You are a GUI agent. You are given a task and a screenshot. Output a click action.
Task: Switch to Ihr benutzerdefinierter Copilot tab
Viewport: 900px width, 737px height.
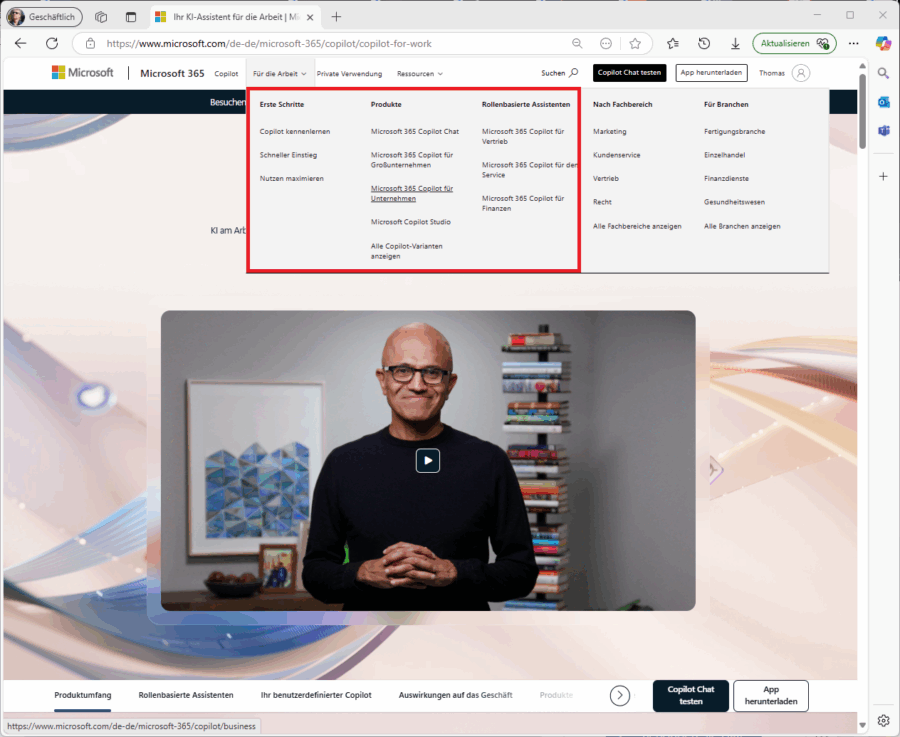316,695
